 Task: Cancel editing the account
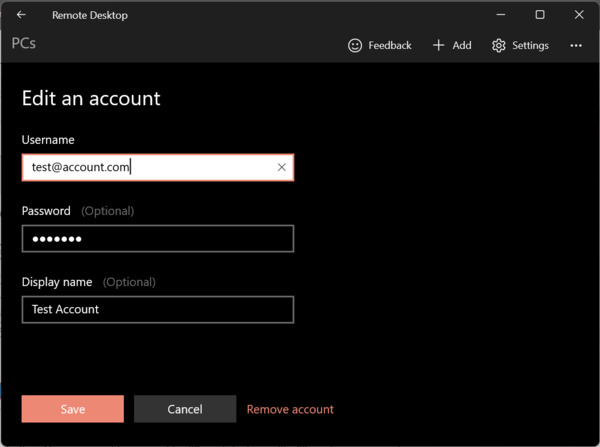point(185,409)
